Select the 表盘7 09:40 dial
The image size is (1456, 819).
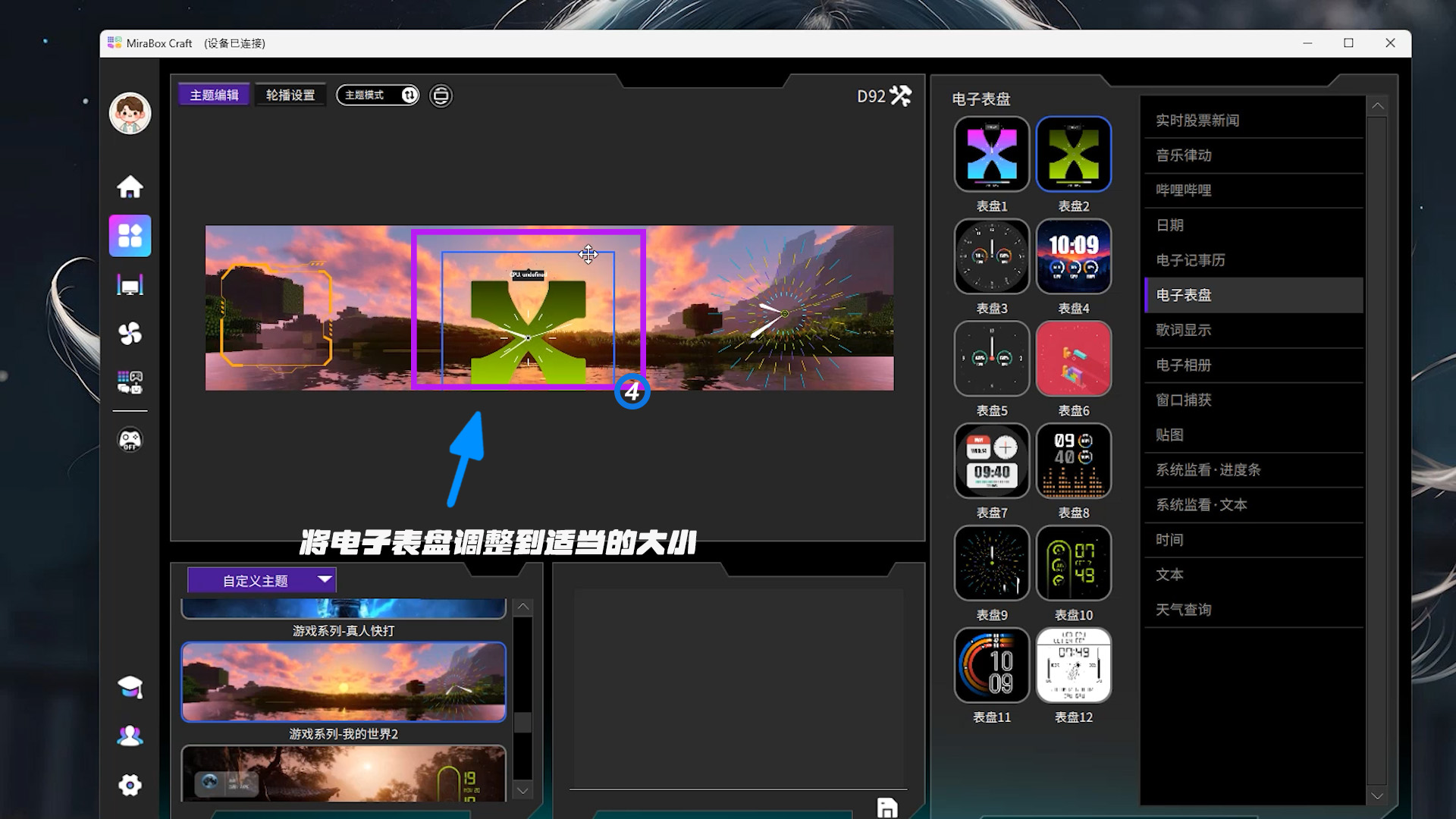(x=992, y=461)
